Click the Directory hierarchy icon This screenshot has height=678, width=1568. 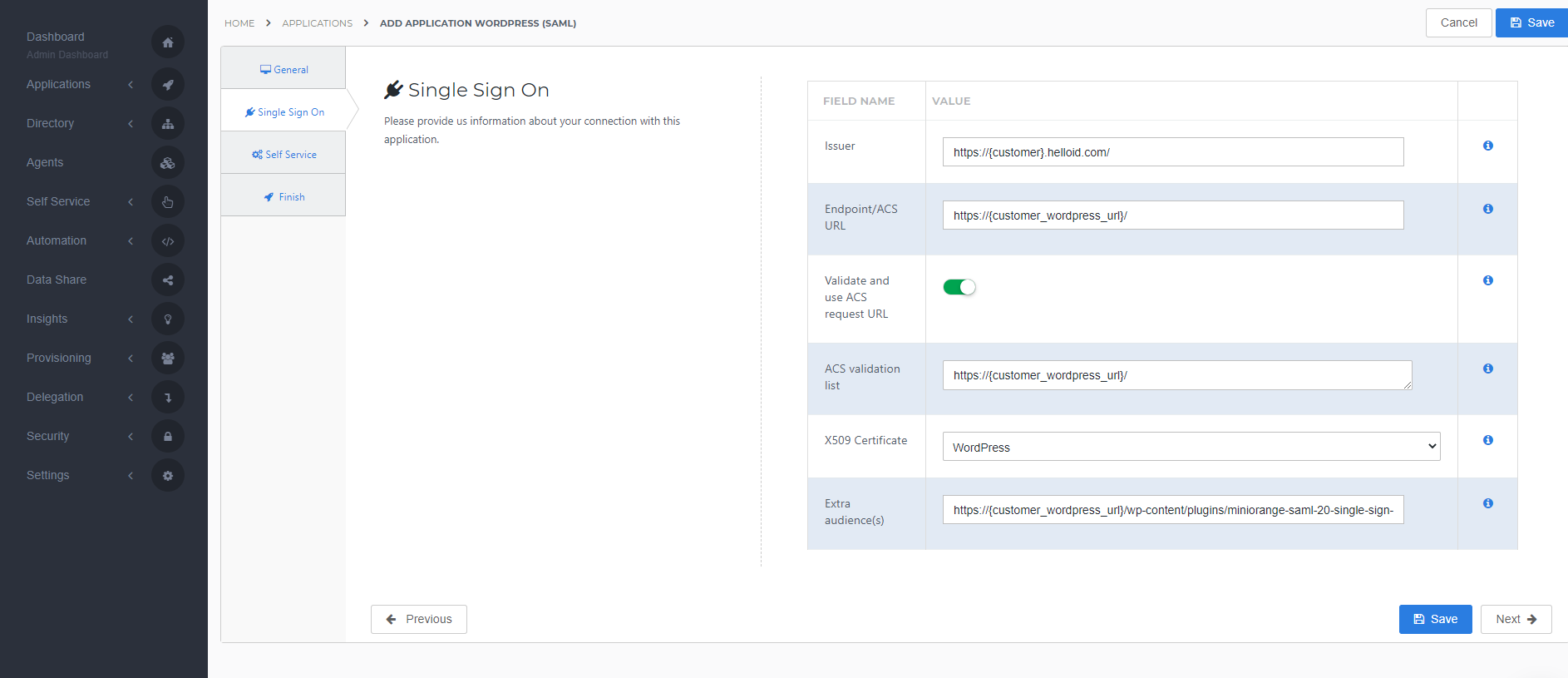(168, 123)
